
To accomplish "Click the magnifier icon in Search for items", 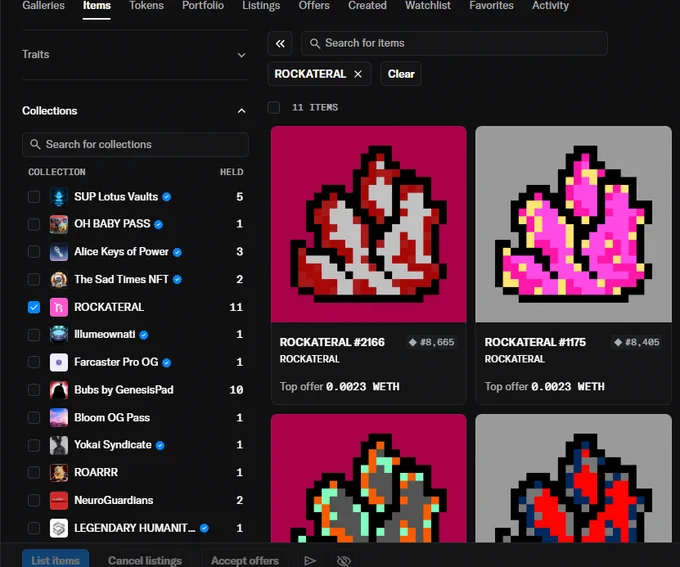I will coord(315,43).
